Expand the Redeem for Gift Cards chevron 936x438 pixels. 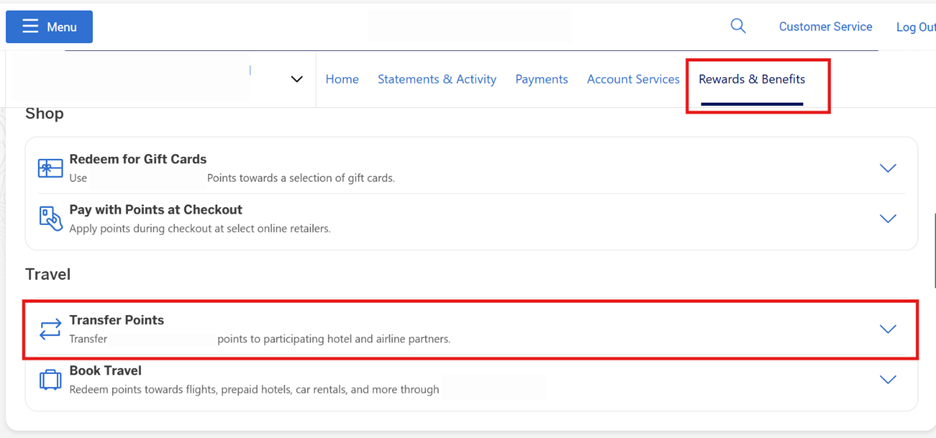888,168
